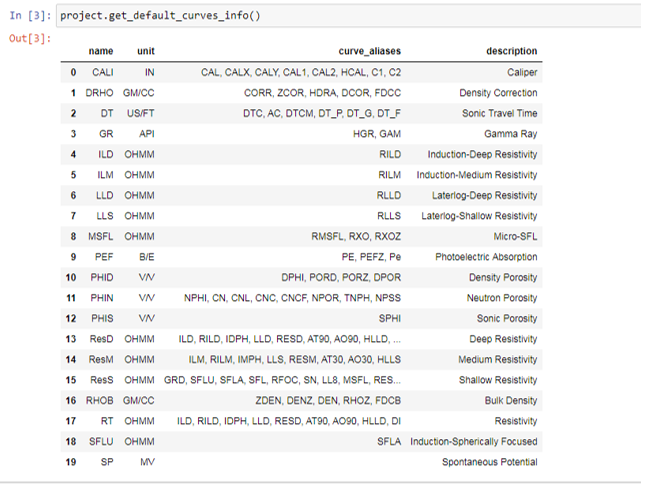Select the DRHO name cell
This screenshot has height=492, width=649.
(99, 93)
